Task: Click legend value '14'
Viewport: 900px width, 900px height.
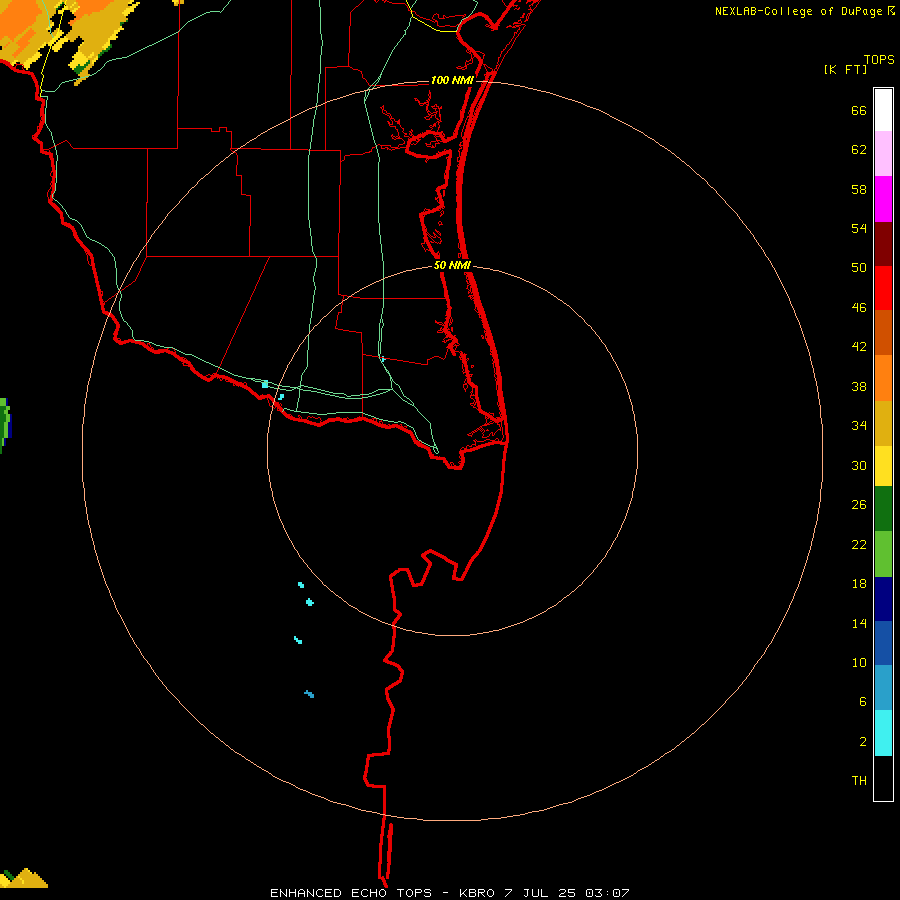Action: [x=859, y=623]
